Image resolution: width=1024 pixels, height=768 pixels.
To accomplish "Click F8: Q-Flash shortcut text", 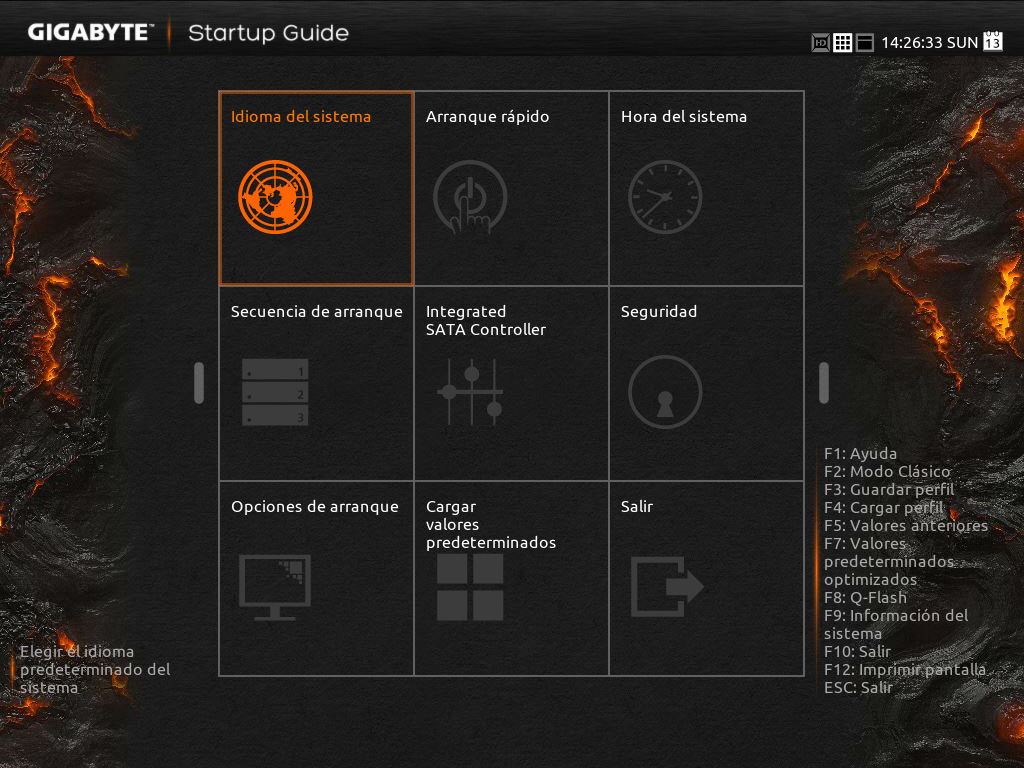I will [x=865, y=598].
